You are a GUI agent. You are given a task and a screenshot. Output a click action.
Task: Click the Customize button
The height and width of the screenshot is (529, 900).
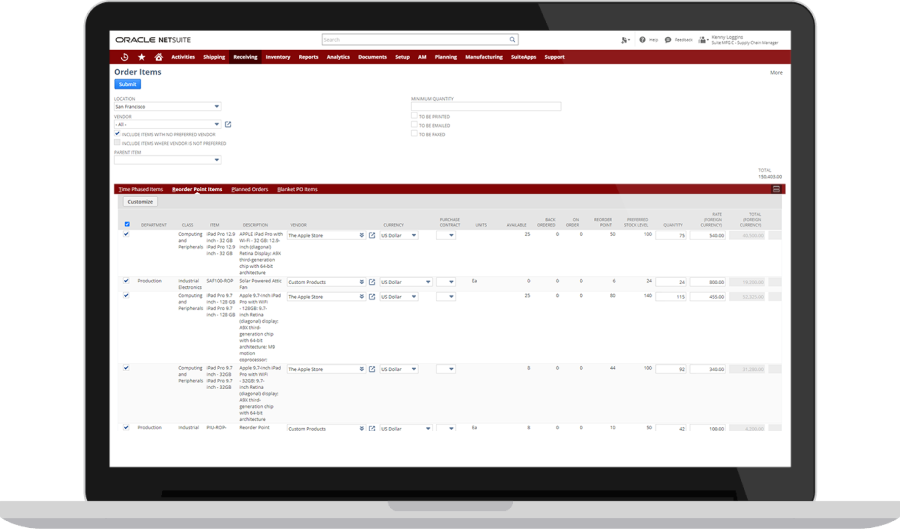[x=140, y=202]
